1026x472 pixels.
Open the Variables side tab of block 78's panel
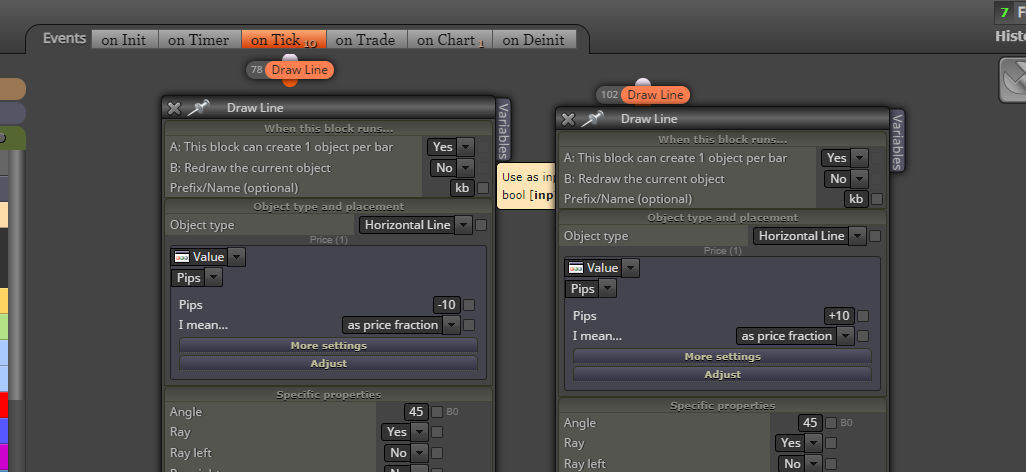(503, 129)
